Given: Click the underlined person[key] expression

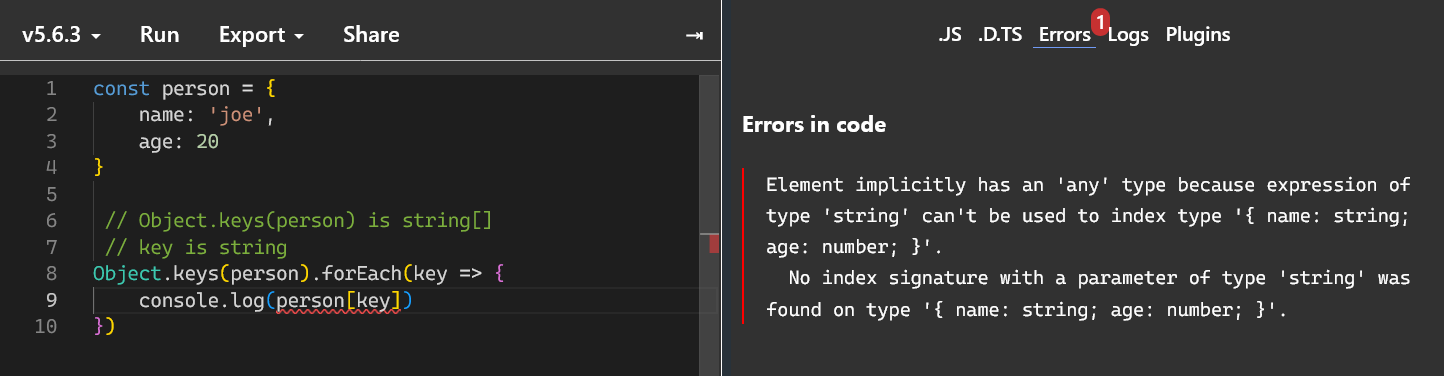Looking at the screenshot, I should [338, 300].
